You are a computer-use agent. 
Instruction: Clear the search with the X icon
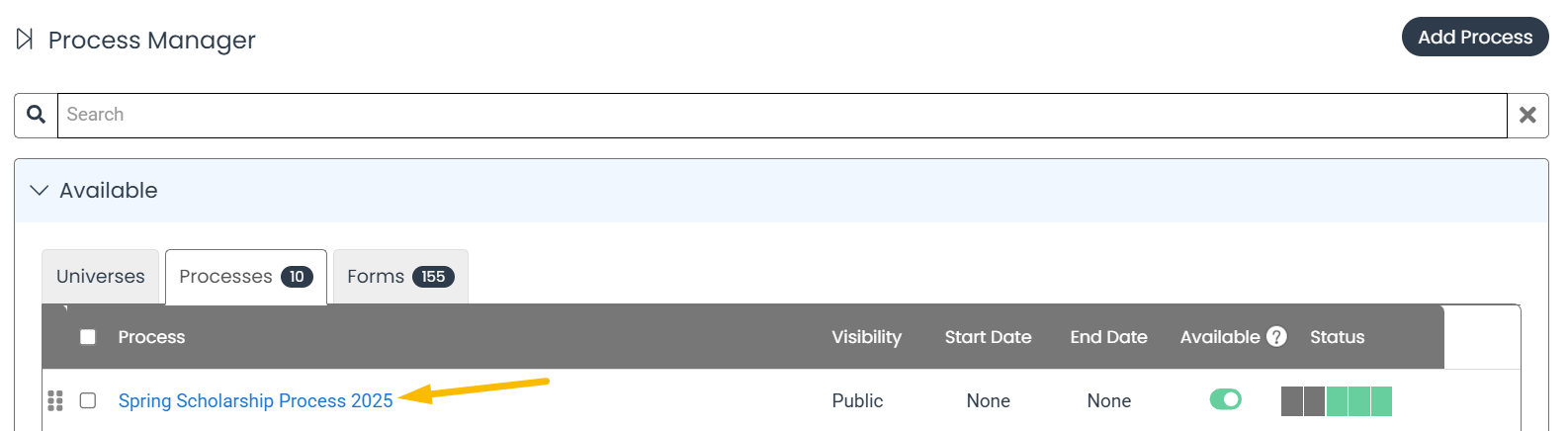pyautogui.click(x=1527, y=115)
